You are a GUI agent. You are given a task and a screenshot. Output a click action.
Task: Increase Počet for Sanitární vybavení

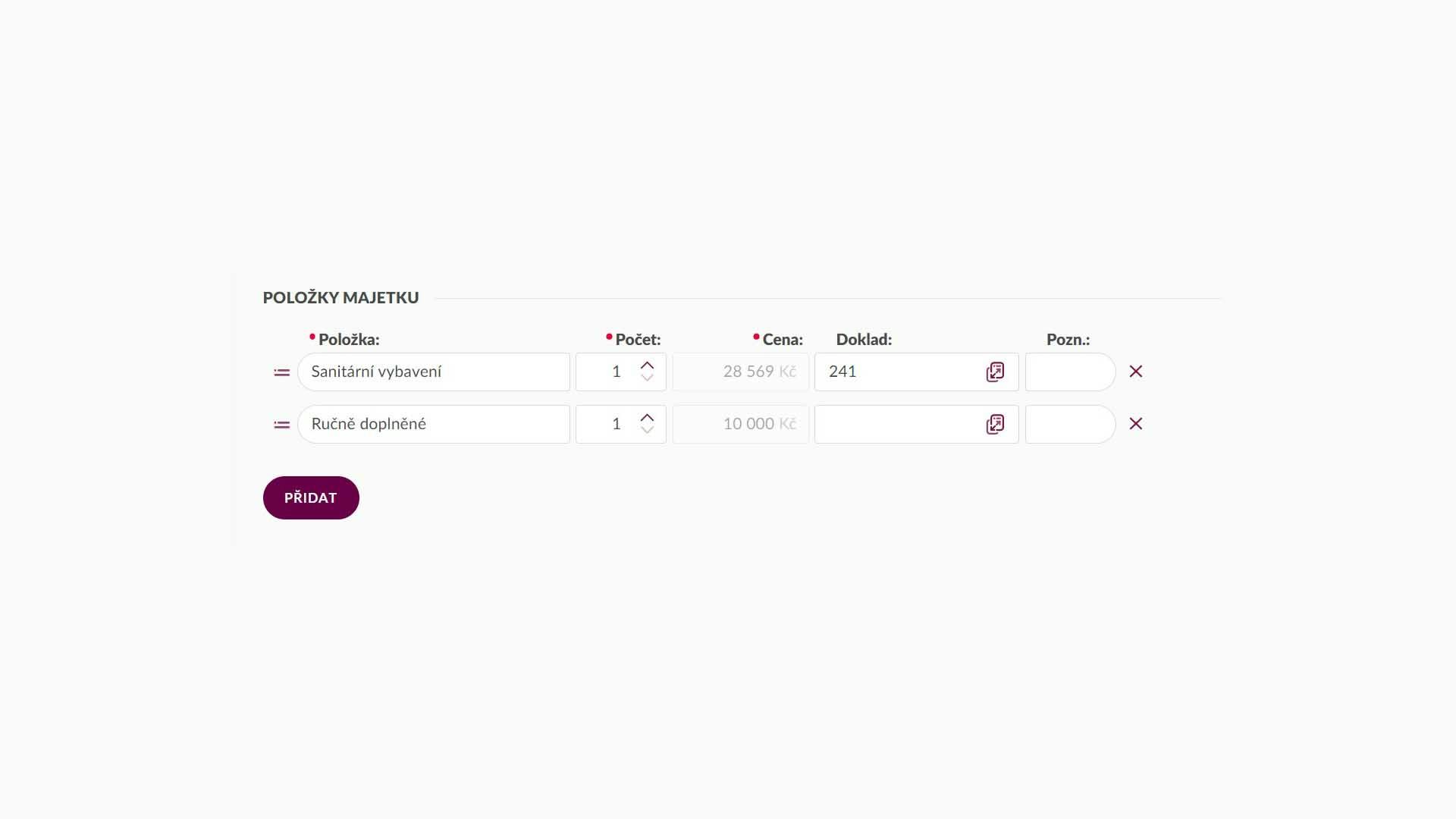647,366
